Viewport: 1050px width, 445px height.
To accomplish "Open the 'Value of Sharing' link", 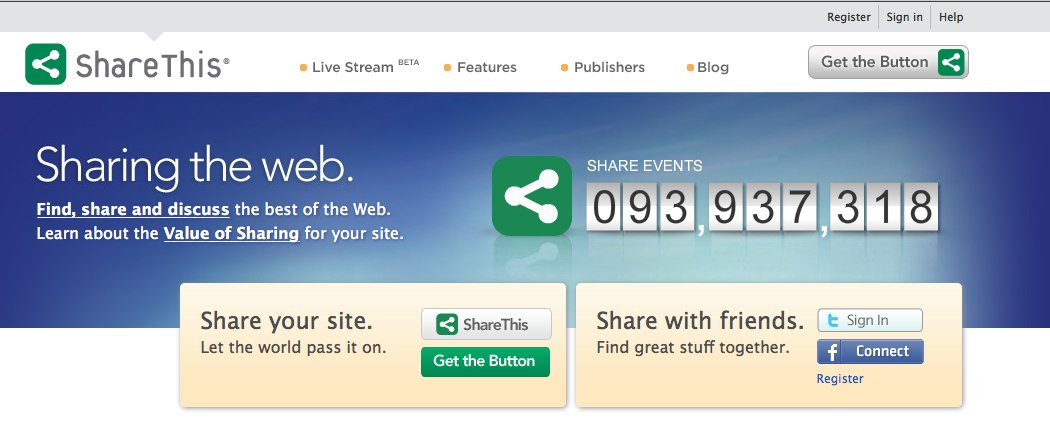I will click(231, 234).
